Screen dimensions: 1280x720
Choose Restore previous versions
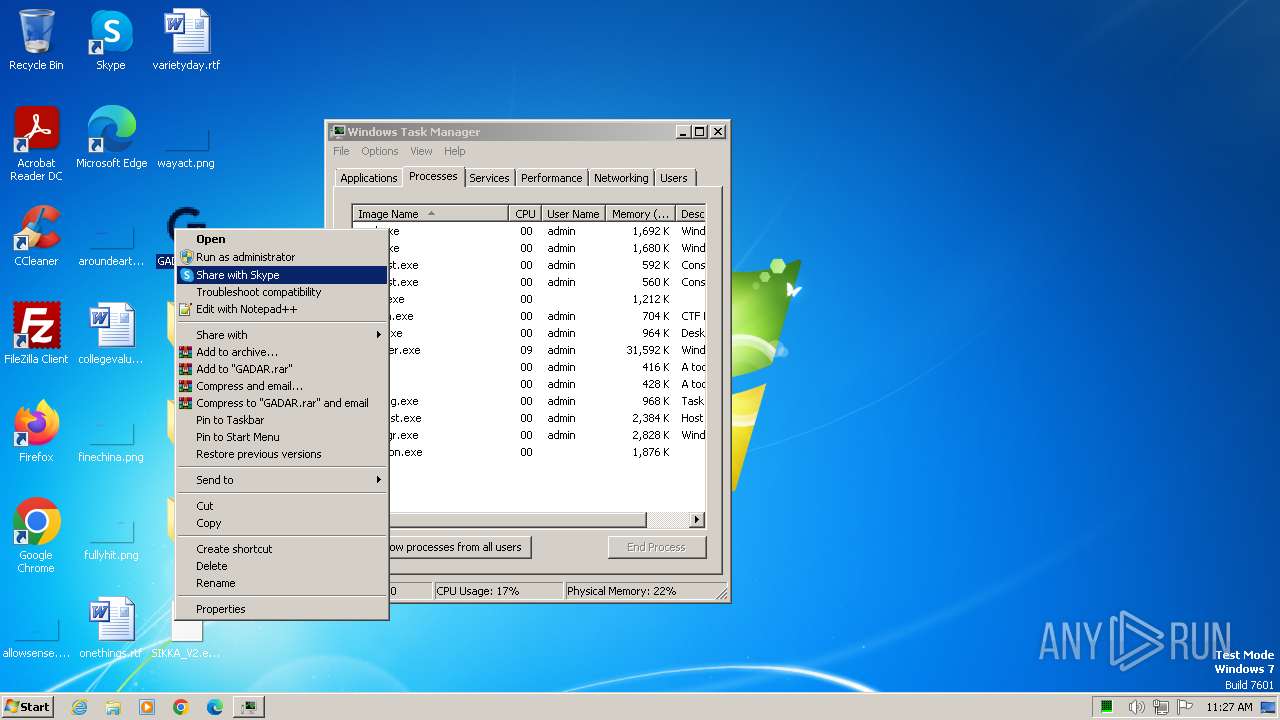click(282, 454)
